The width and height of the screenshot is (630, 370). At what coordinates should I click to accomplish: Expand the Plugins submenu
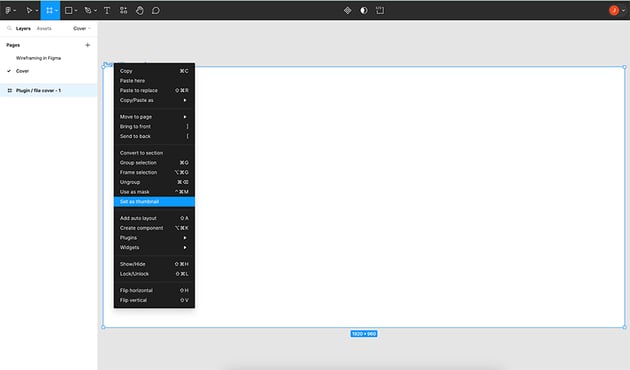click(x=154, y=238)
